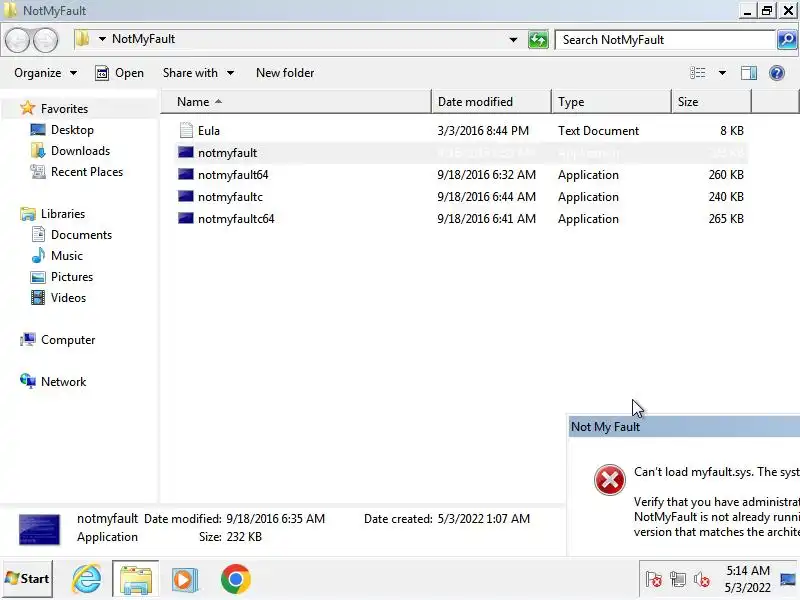
Task: Change view with the view icon
Action: (x=697, y=73)
